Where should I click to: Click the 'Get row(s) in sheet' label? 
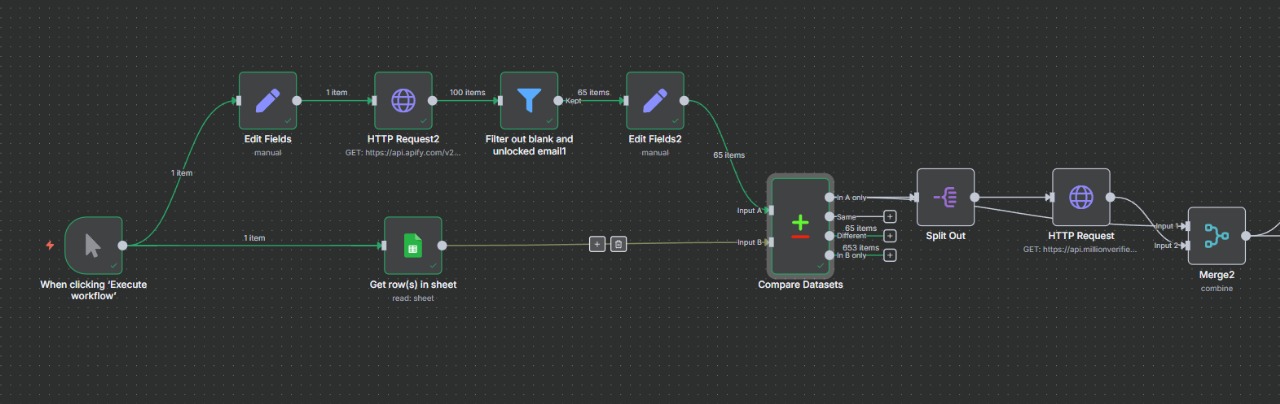click(413, 284)
